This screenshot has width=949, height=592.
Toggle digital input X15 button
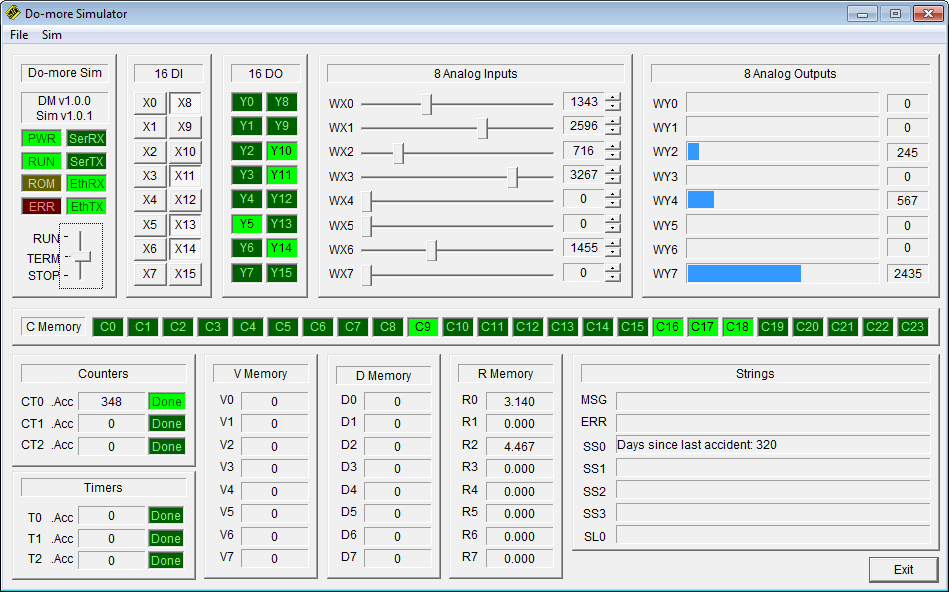184,273
